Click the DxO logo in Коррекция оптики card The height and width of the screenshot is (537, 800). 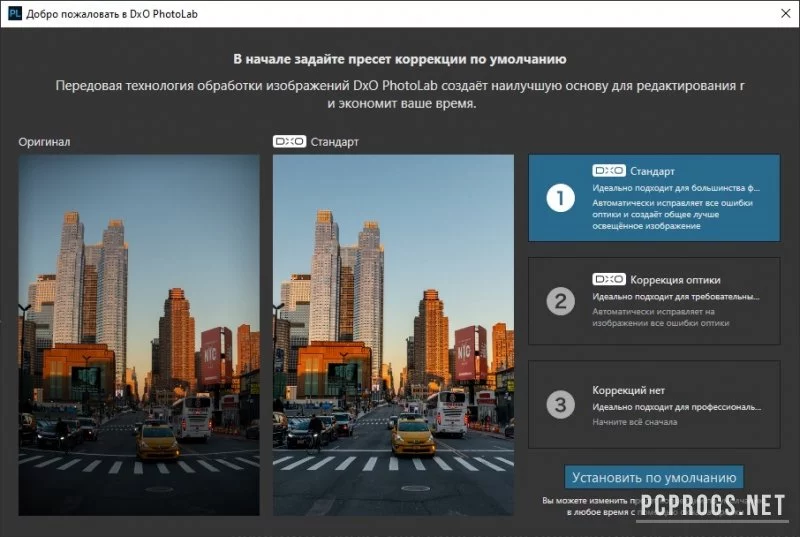609,279
